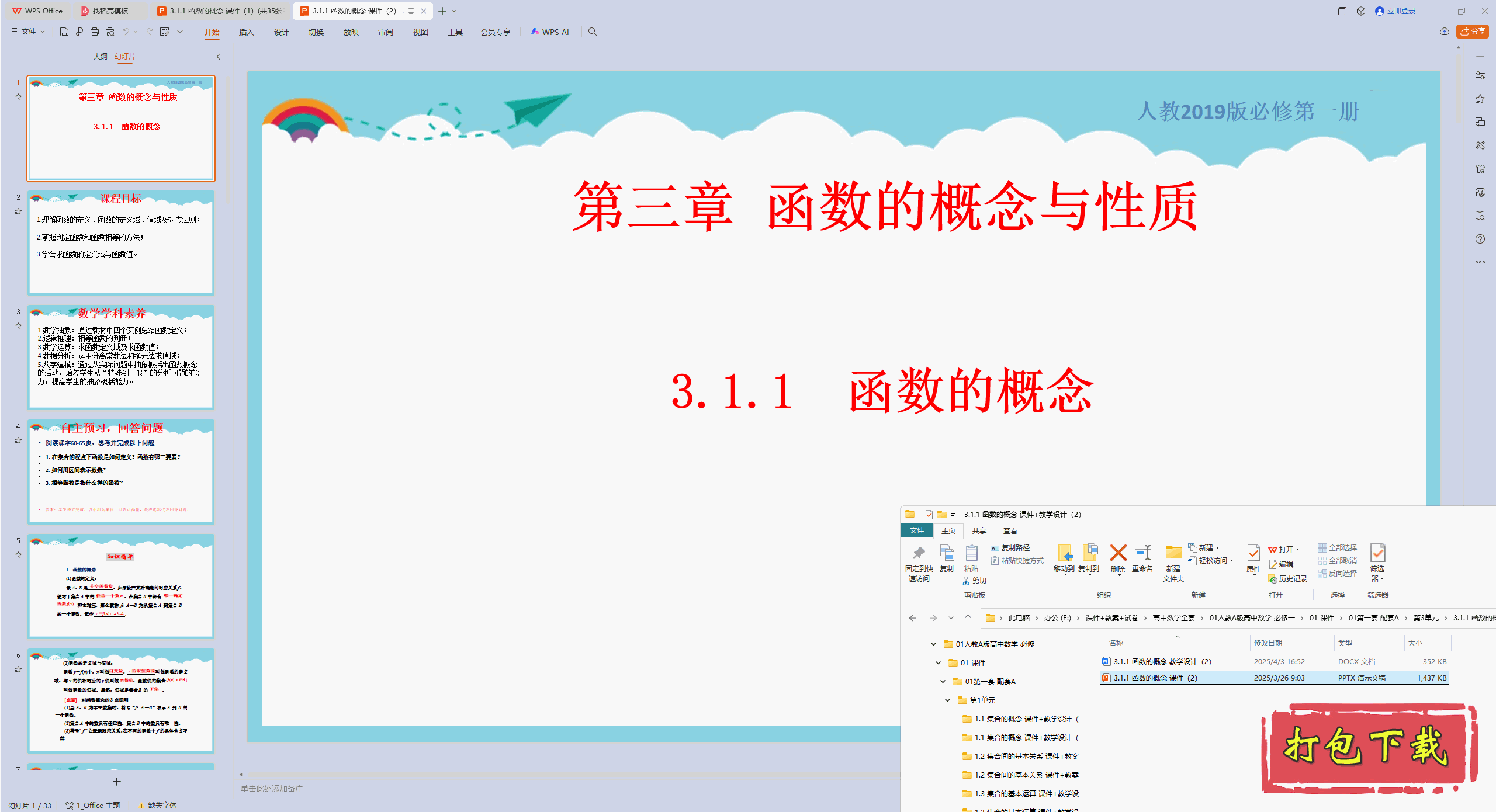Click the book search icon in right sidebar
Viewport: 1496px width, 812px height.
click(x=1480, y=216)
